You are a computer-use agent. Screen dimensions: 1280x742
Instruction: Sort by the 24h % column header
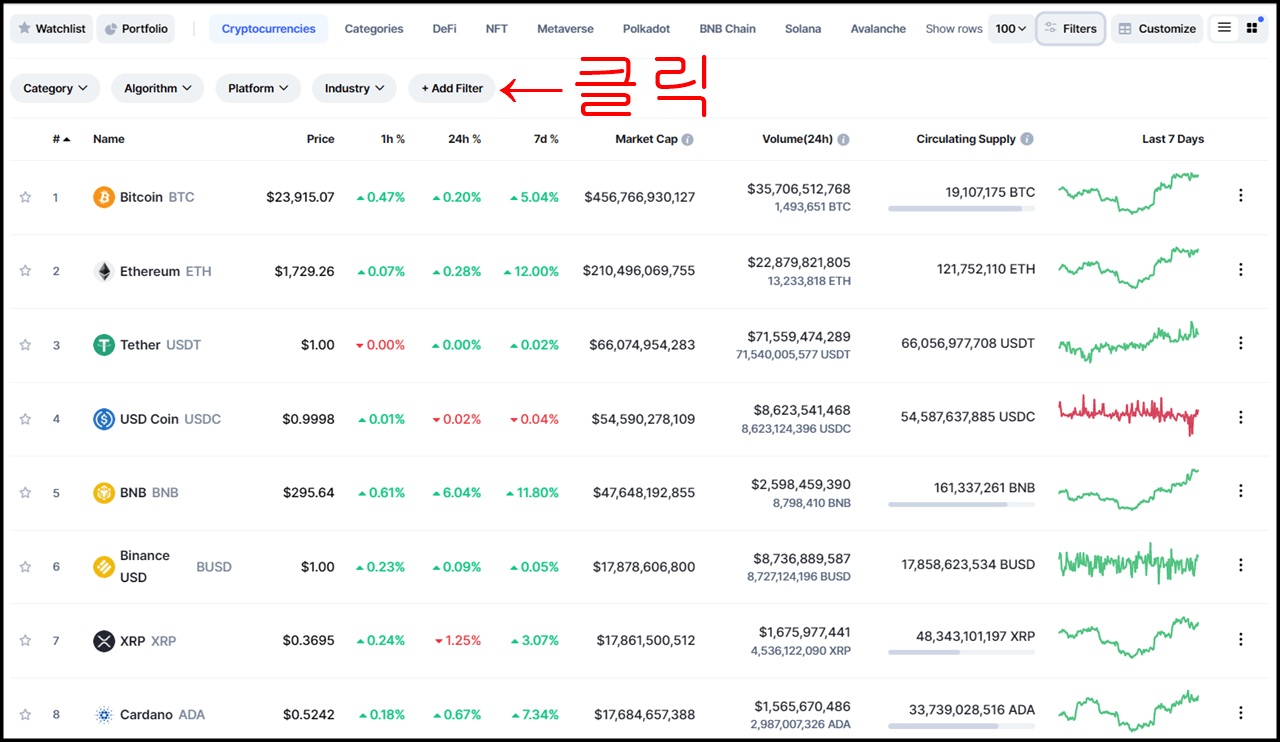(464, 139)
